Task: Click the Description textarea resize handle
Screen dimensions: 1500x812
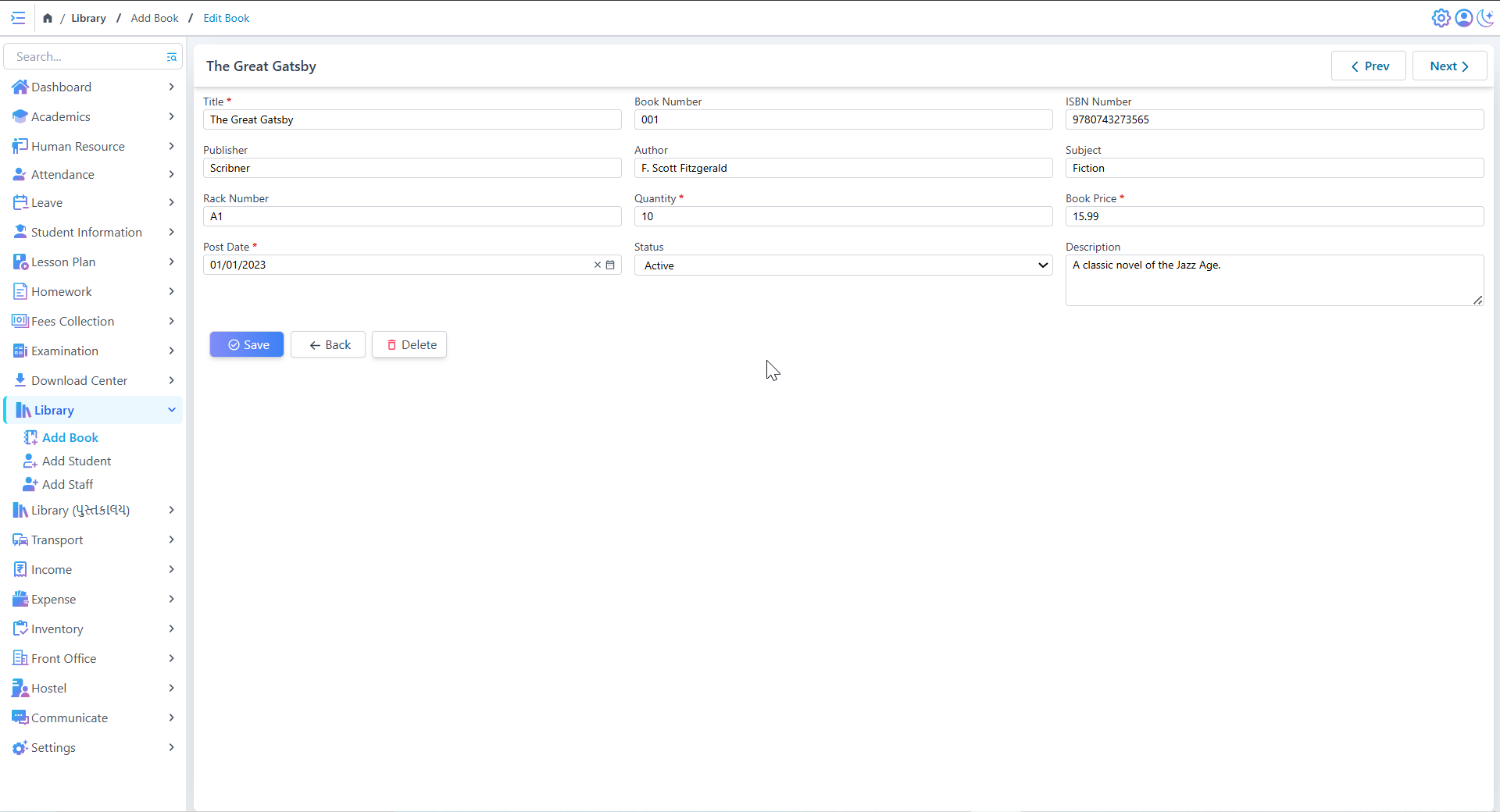Action: click(1477, 300)
